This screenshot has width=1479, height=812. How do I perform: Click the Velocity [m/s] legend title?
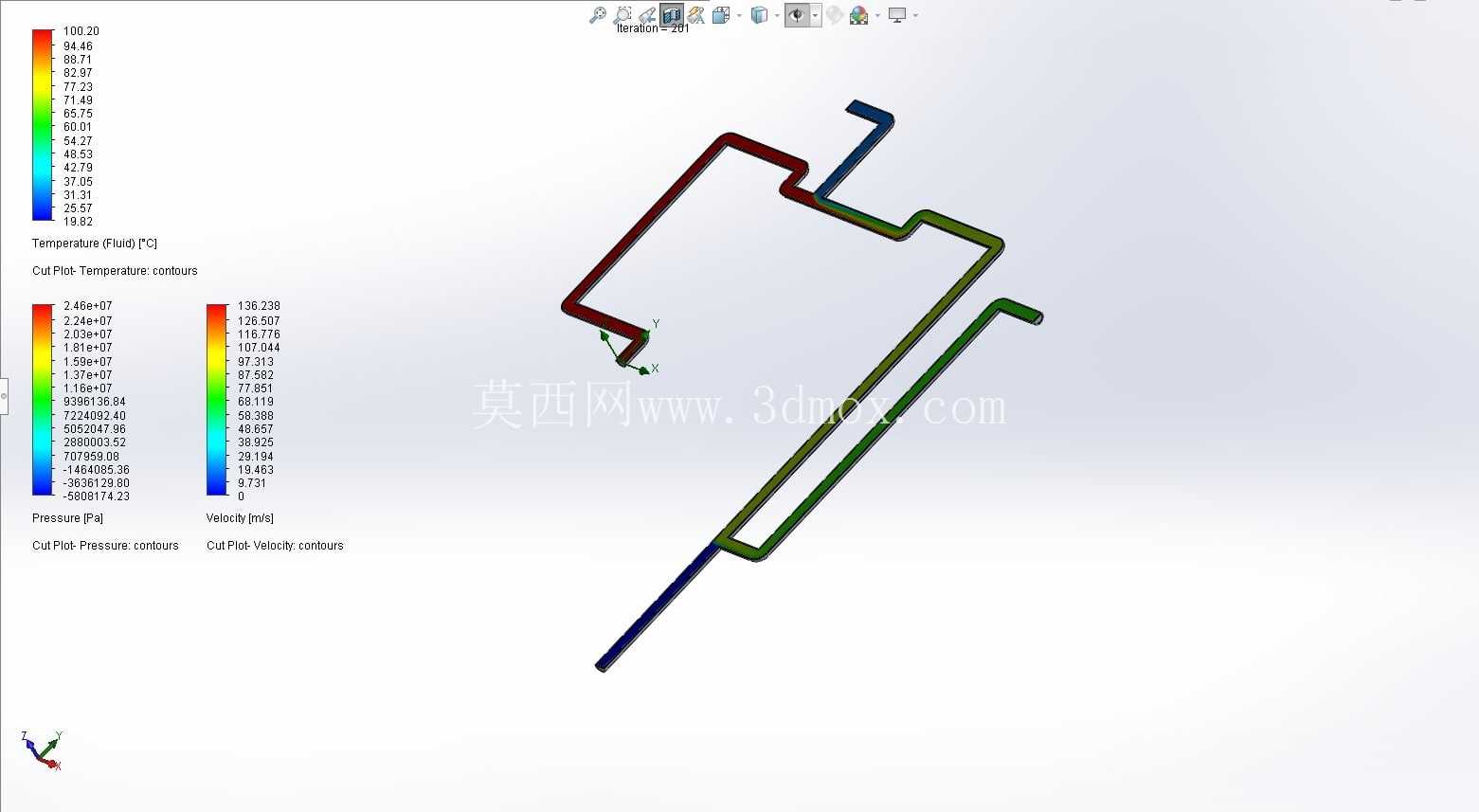click(x=240, y=518)
